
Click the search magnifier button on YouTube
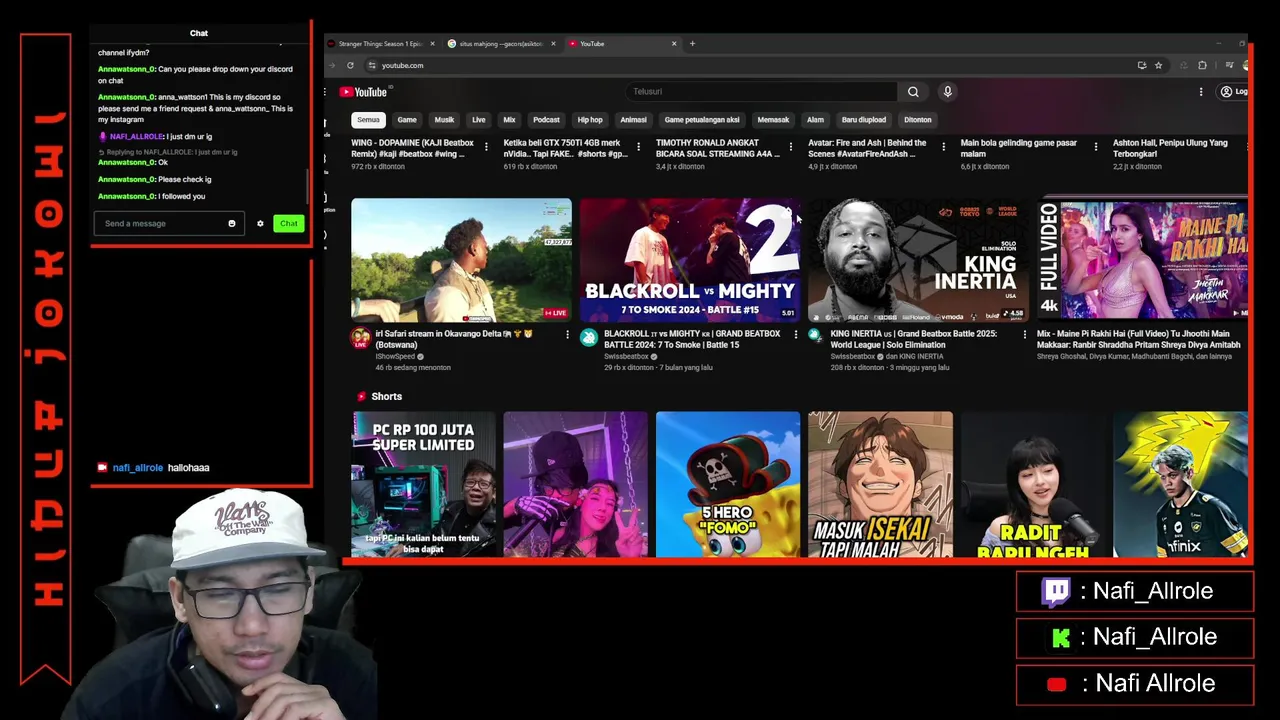point(913,92)
